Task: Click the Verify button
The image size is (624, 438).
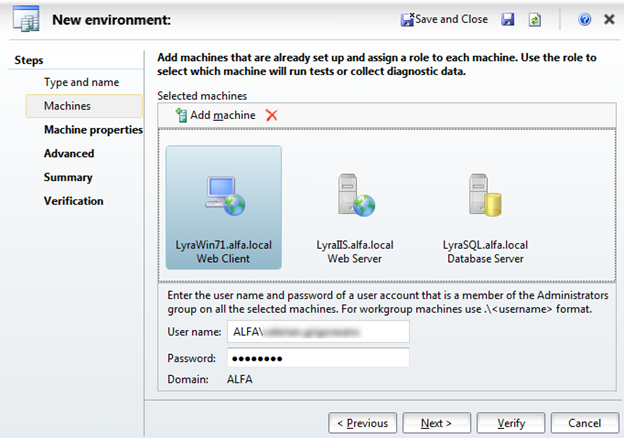Action: [511, 423]
